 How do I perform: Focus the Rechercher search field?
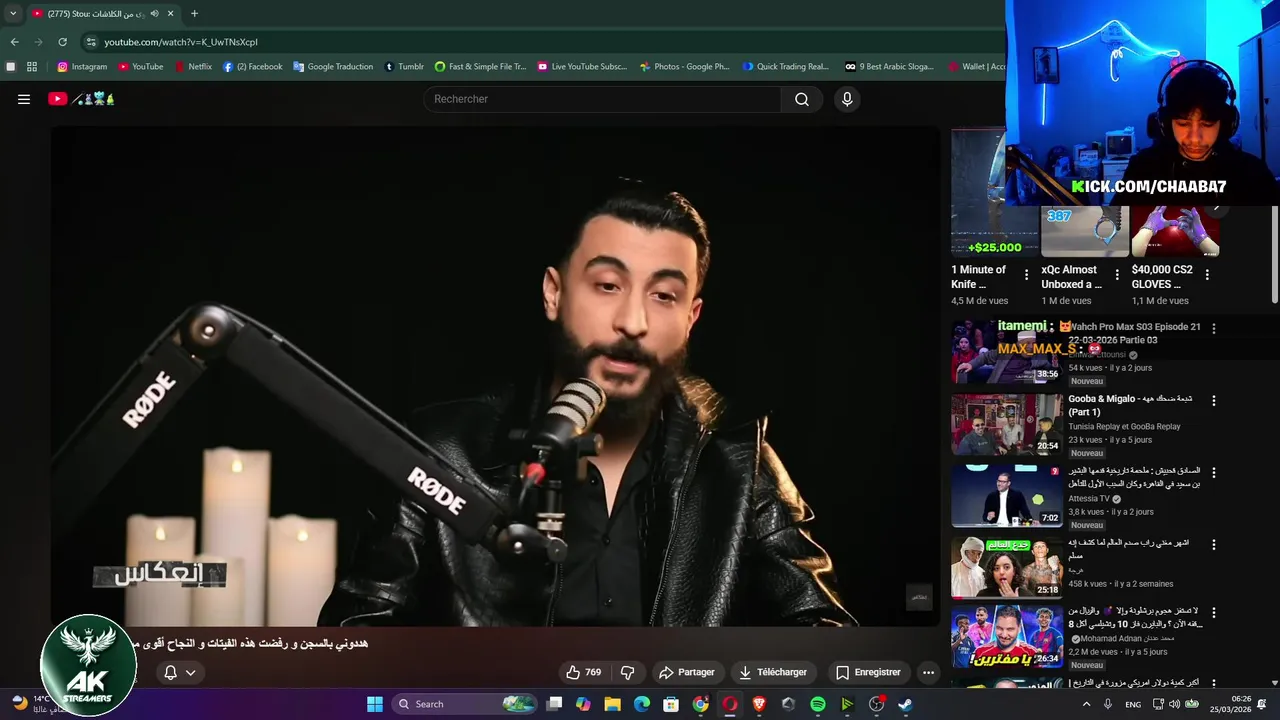click(603, 99)
